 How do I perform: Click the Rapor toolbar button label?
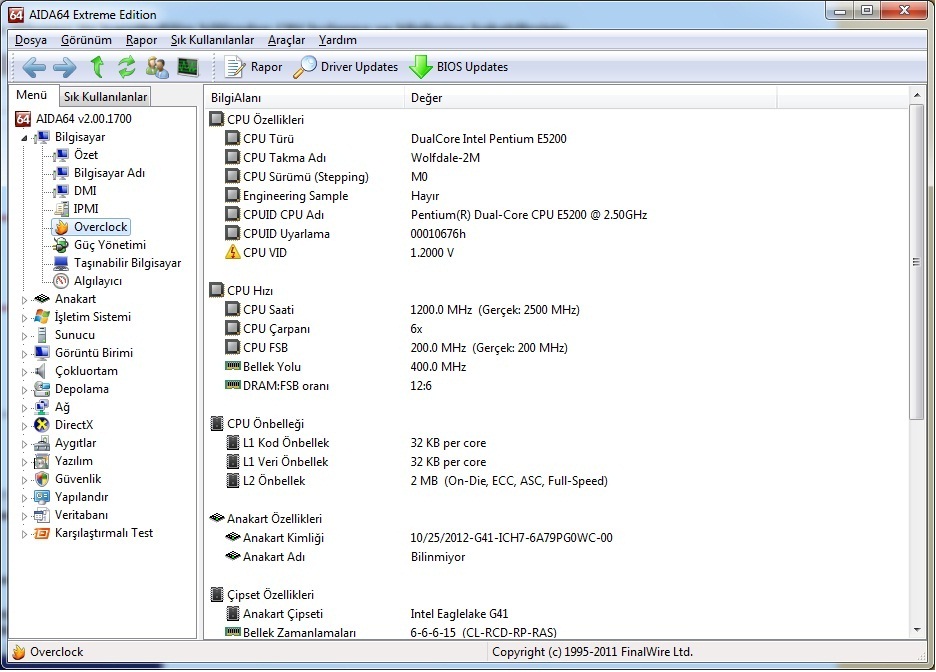click(266, 67)
